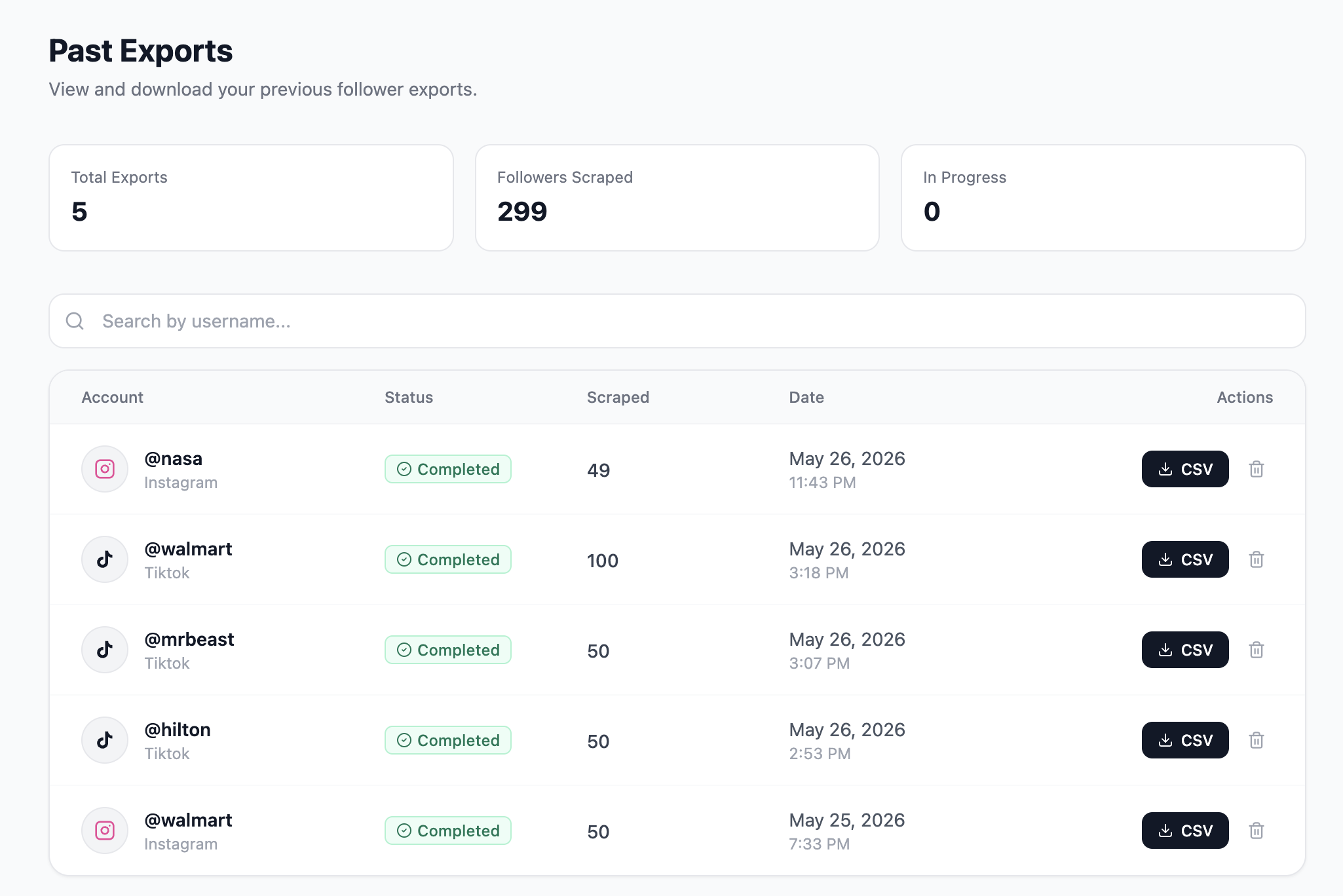Click the @walmart username above Instagram

pos(188,820)
